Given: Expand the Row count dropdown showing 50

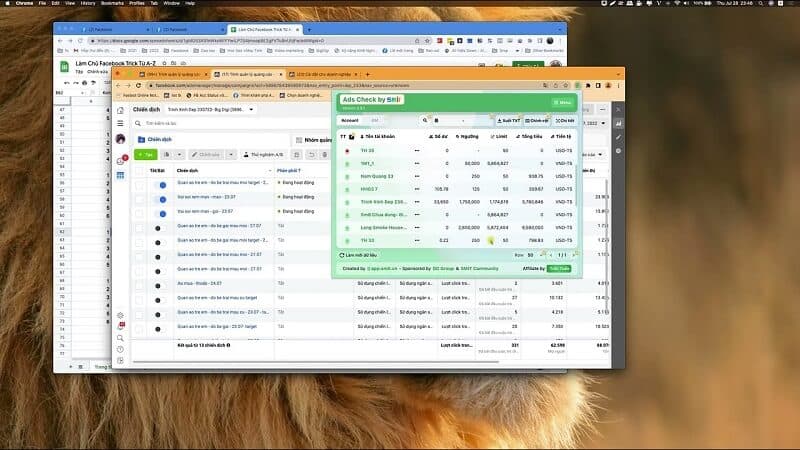Looking at the screenshot, I should [532, 255].
